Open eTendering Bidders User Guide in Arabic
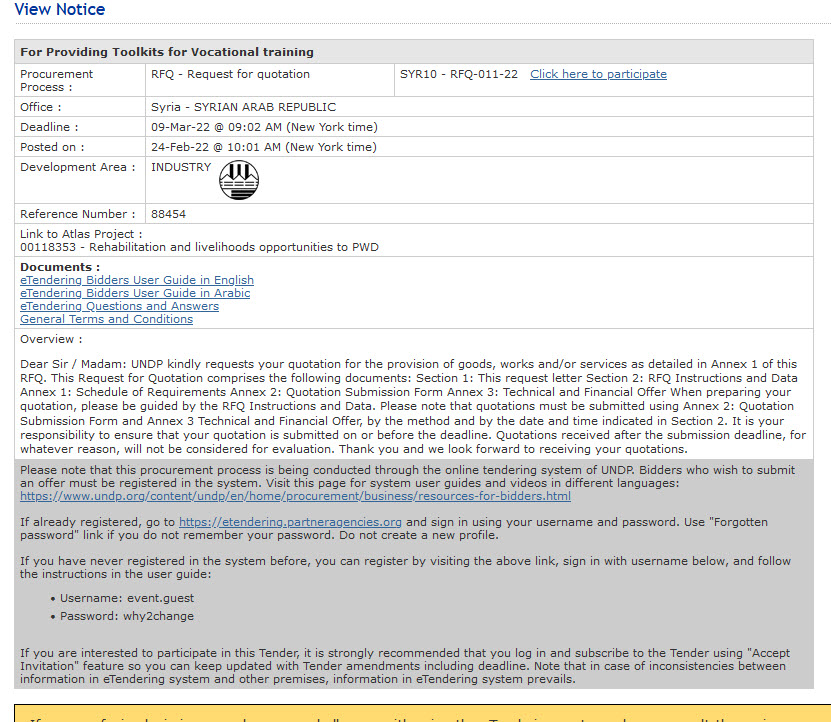The height and width of the screenshot is (722, 831). [135, 293]
